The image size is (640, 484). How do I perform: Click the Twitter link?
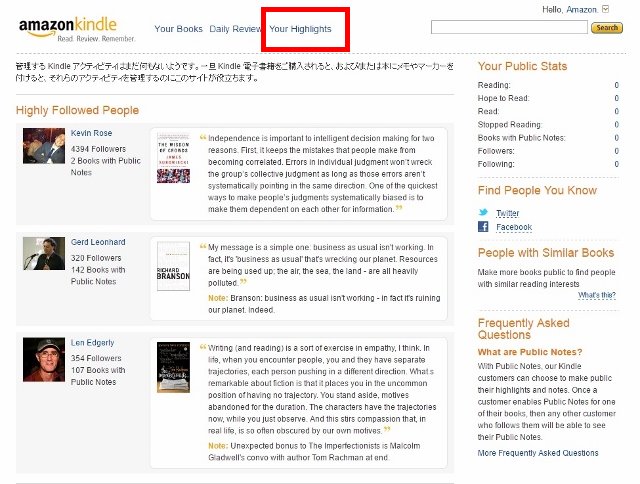pos(507,213)
